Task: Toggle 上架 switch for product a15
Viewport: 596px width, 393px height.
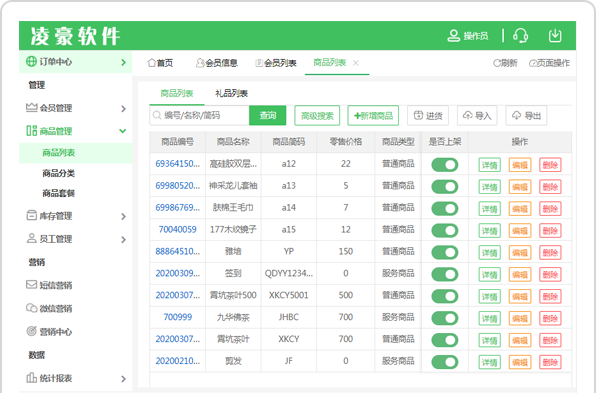Action: 445,230
